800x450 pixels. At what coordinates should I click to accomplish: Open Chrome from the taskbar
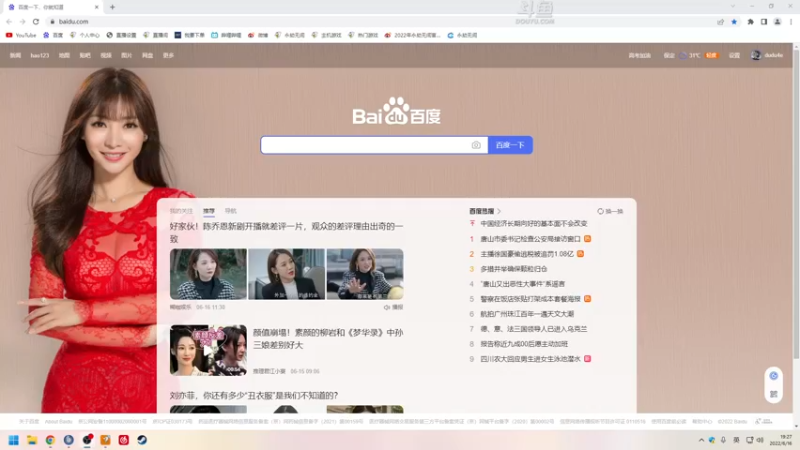51,440
